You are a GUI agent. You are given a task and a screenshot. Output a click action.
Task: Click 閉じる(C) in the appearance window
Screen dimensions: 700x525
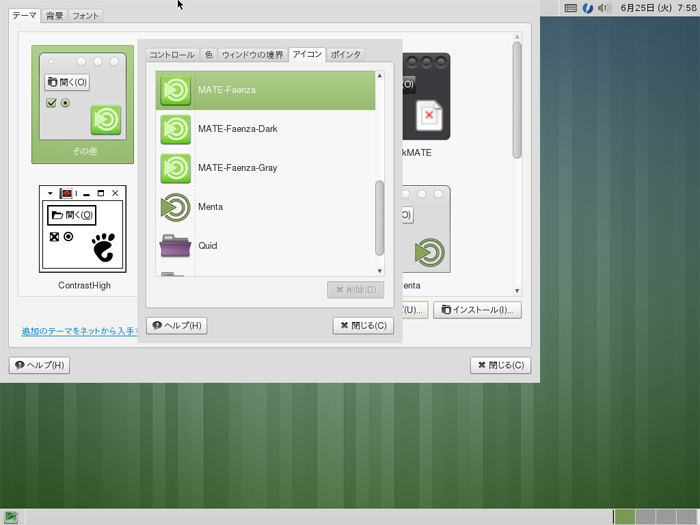pos(500,365)
